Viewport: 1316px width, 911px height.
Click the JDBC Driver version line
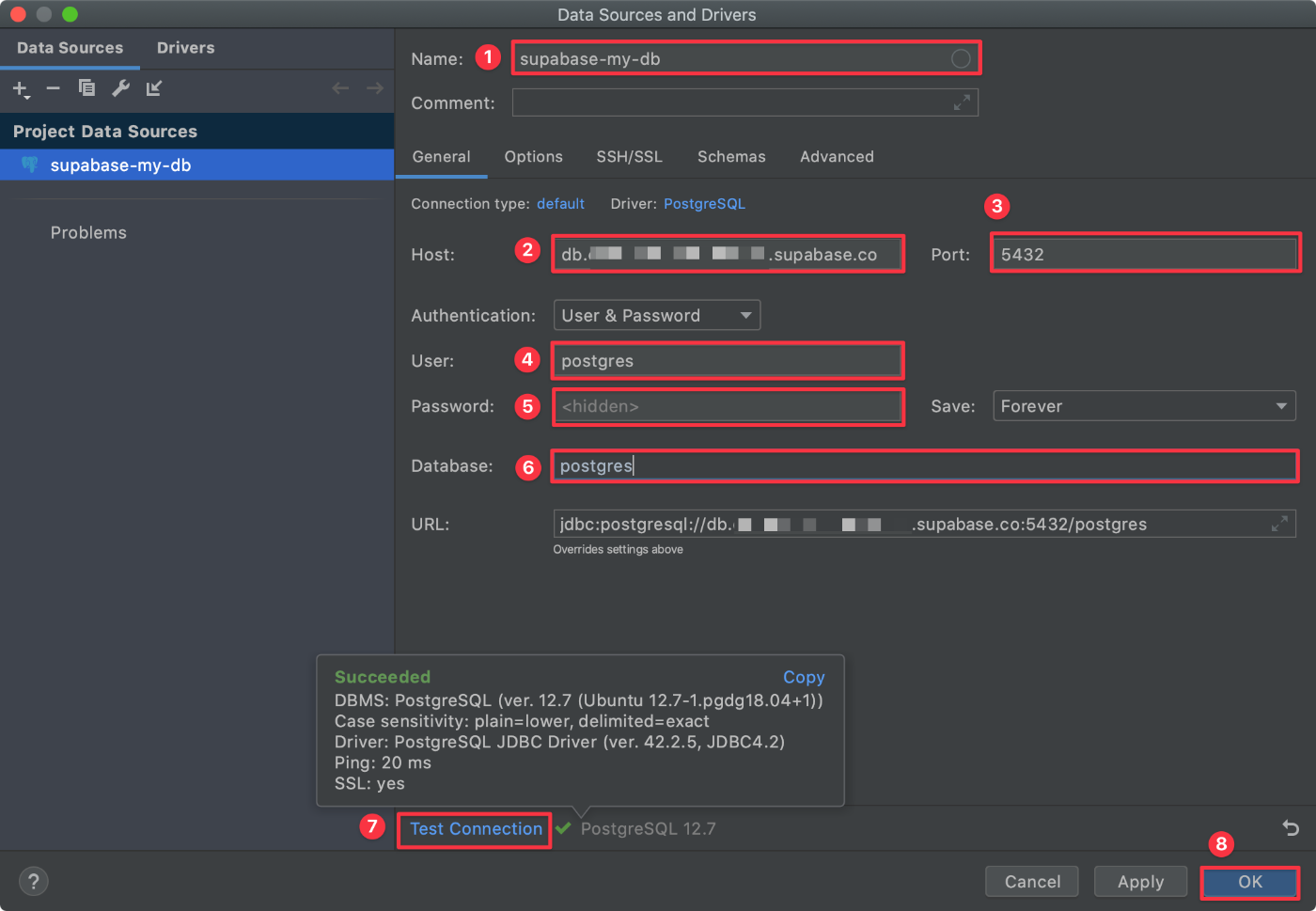559,742
